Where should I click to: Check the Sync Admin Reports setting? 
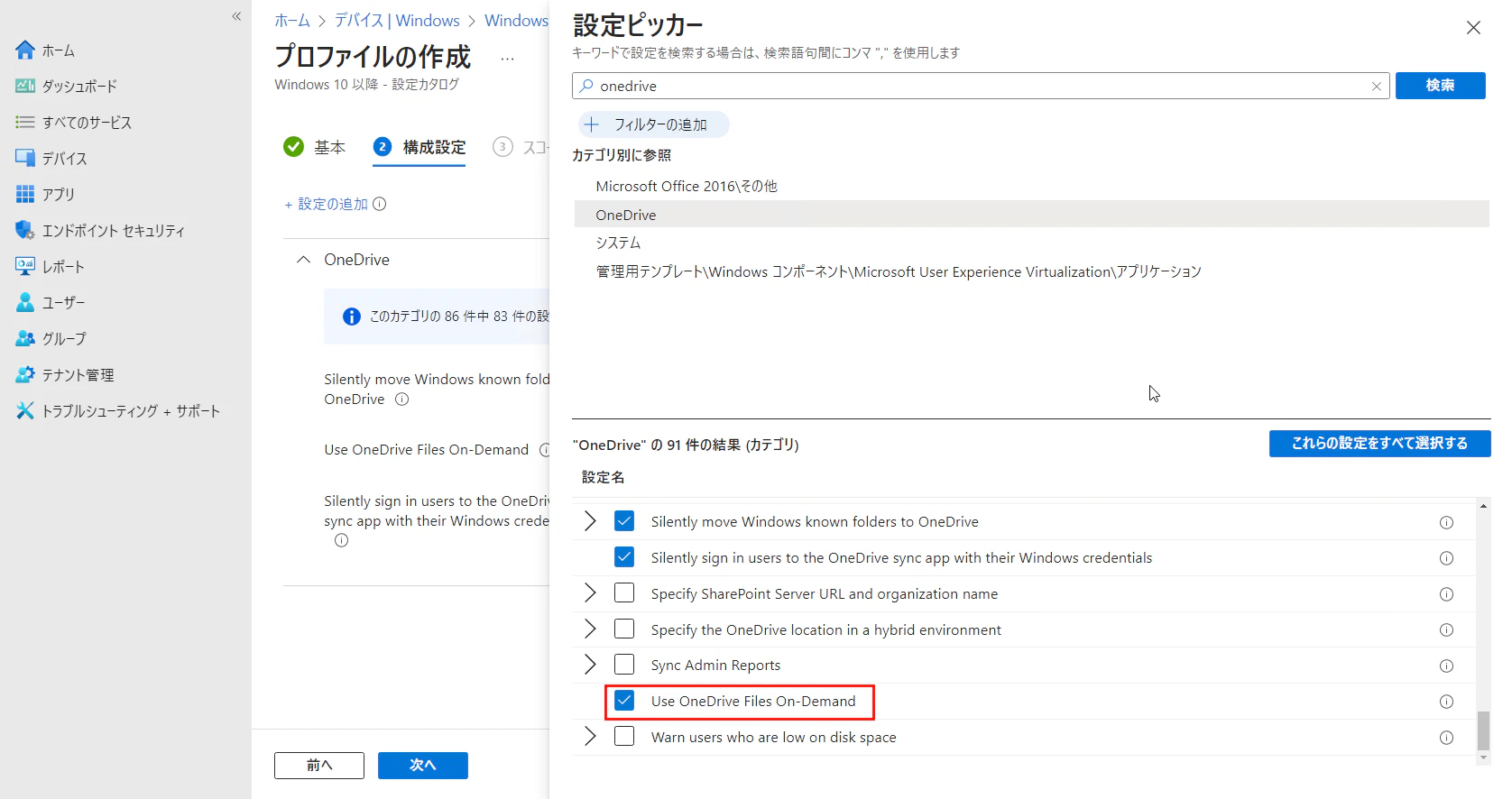(x=624, y=665)
